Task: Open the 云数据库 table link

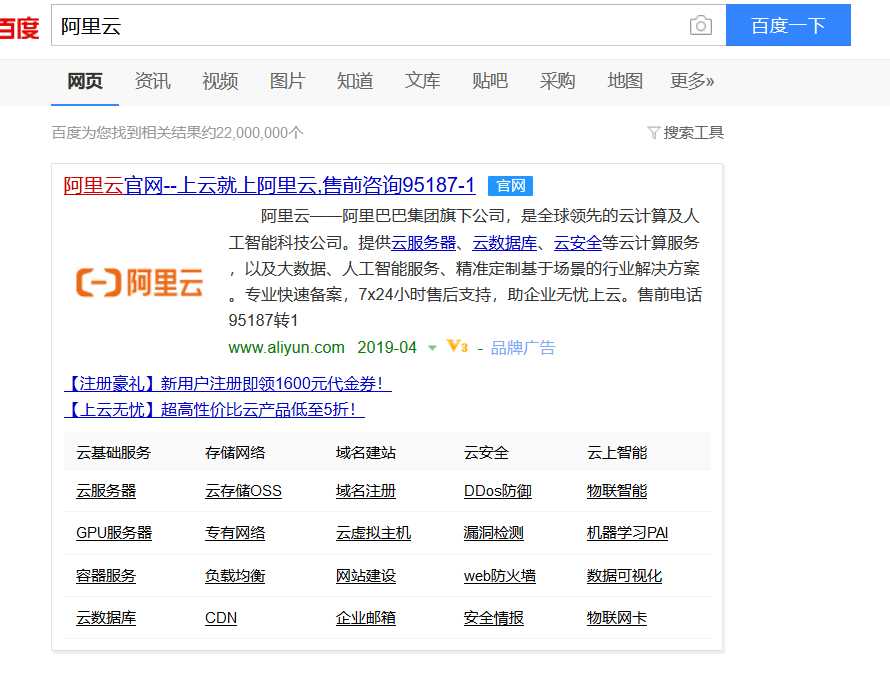Action: 106,618
